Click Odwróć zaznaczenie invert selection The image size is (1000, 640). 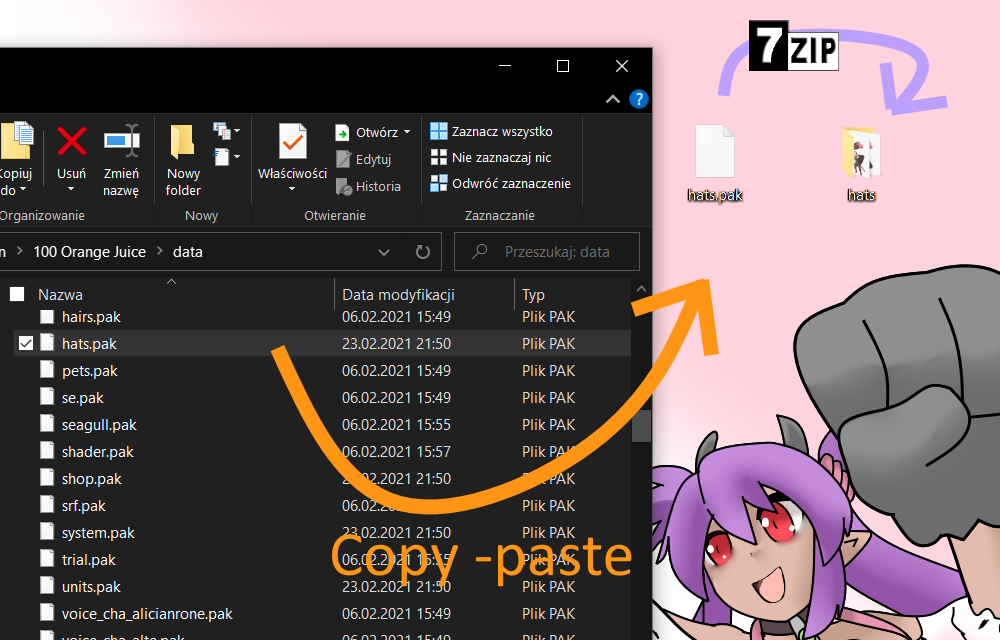click(501, 184)
